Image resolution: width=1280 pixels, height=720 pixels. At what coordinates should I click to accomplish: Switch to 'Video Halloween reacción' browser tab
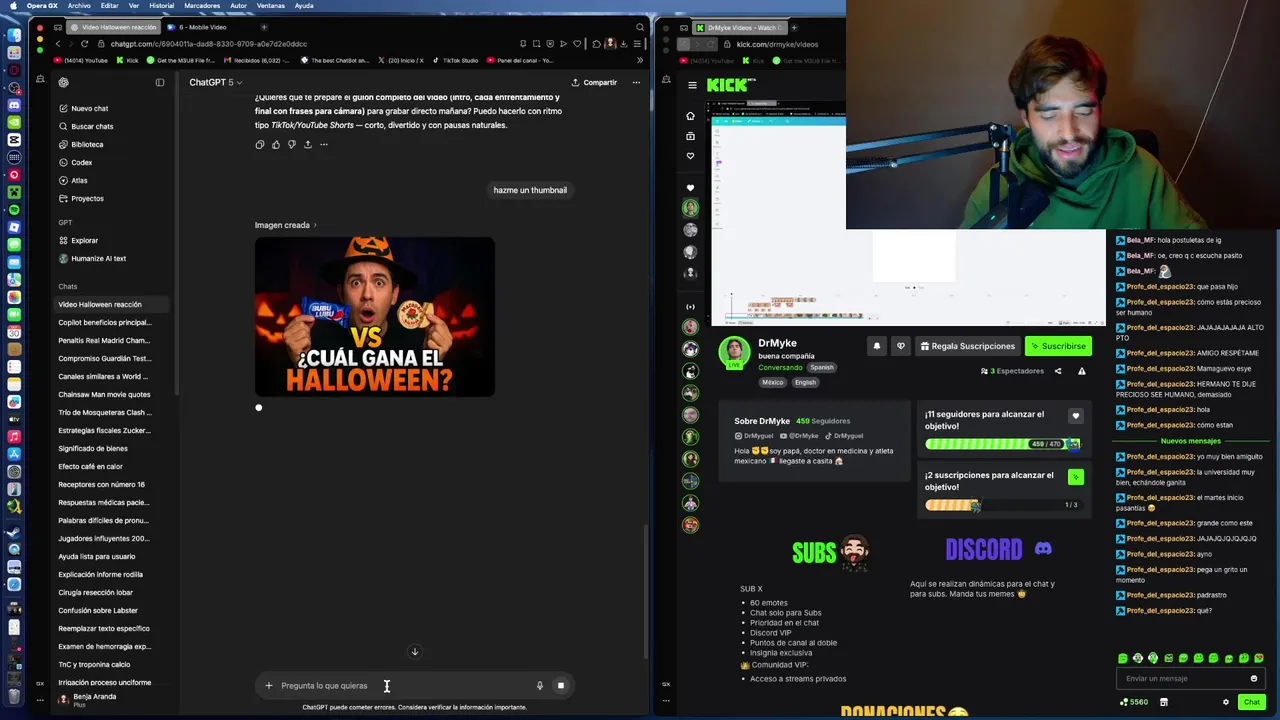click(112, 27)
